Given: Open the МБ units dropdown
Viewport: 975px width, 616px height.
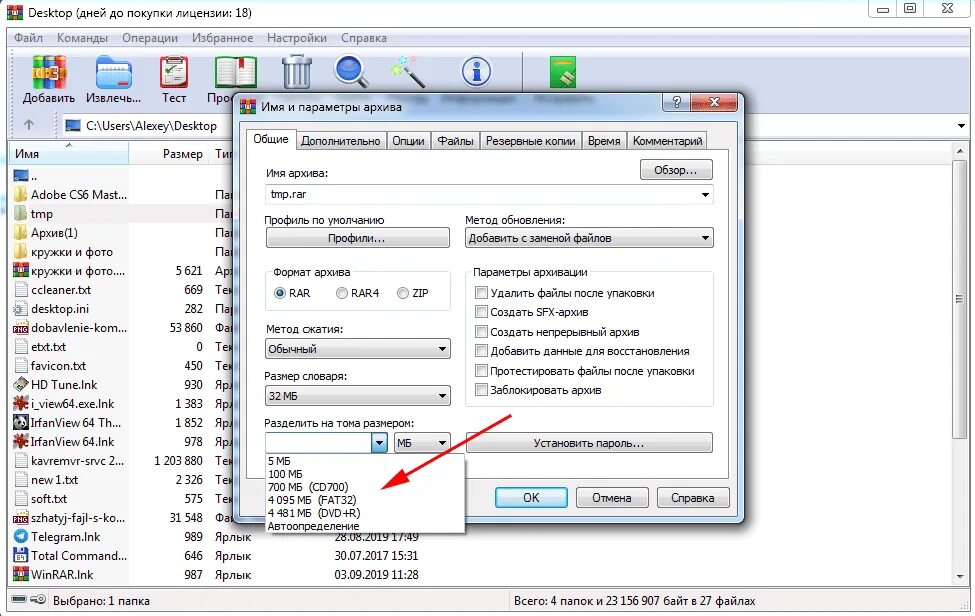Looking at the screenshot, I should click(422, 443).
